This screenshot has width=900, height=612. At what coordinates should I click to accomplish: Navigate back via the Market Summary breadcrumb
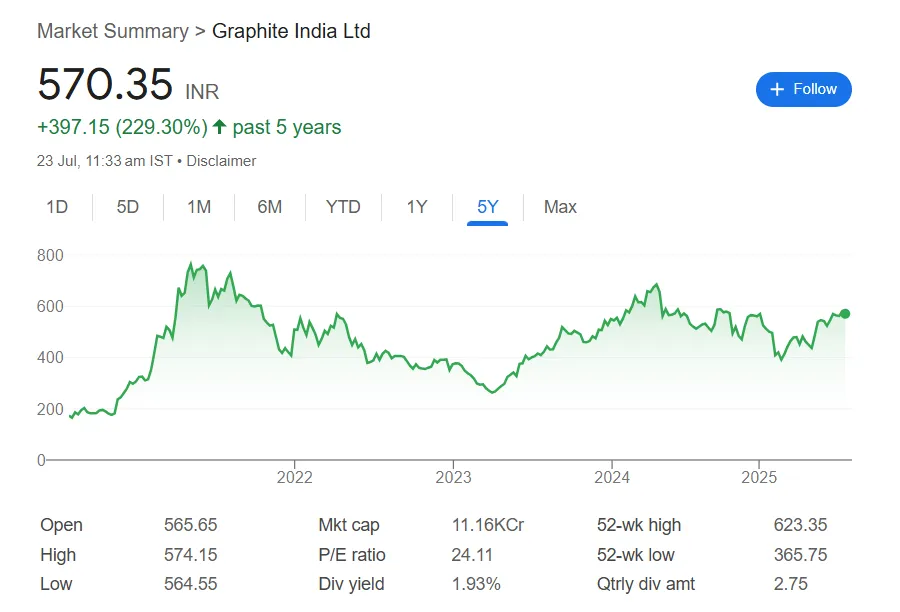112,31
